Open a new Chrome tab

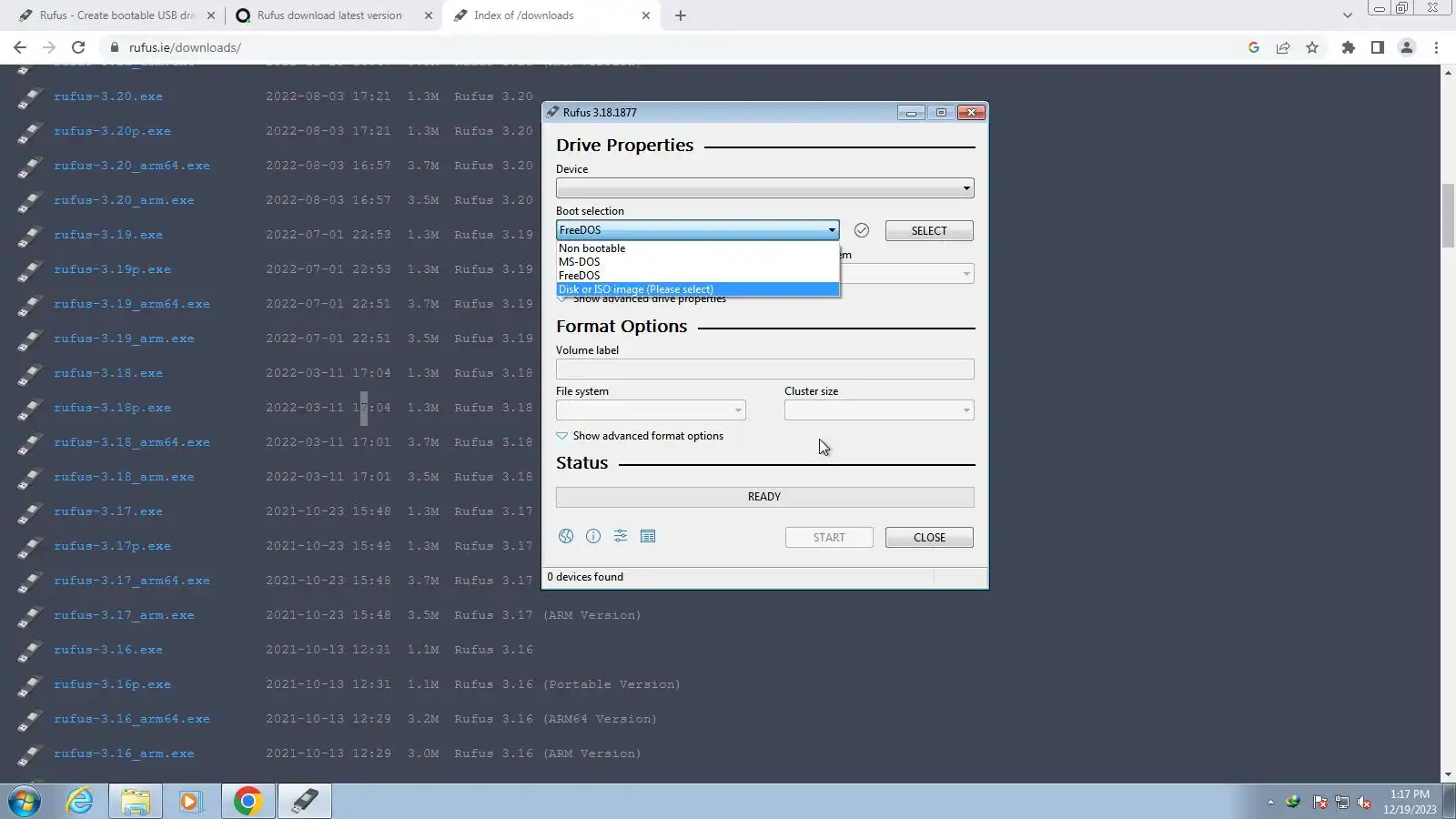tap(681, 15)
